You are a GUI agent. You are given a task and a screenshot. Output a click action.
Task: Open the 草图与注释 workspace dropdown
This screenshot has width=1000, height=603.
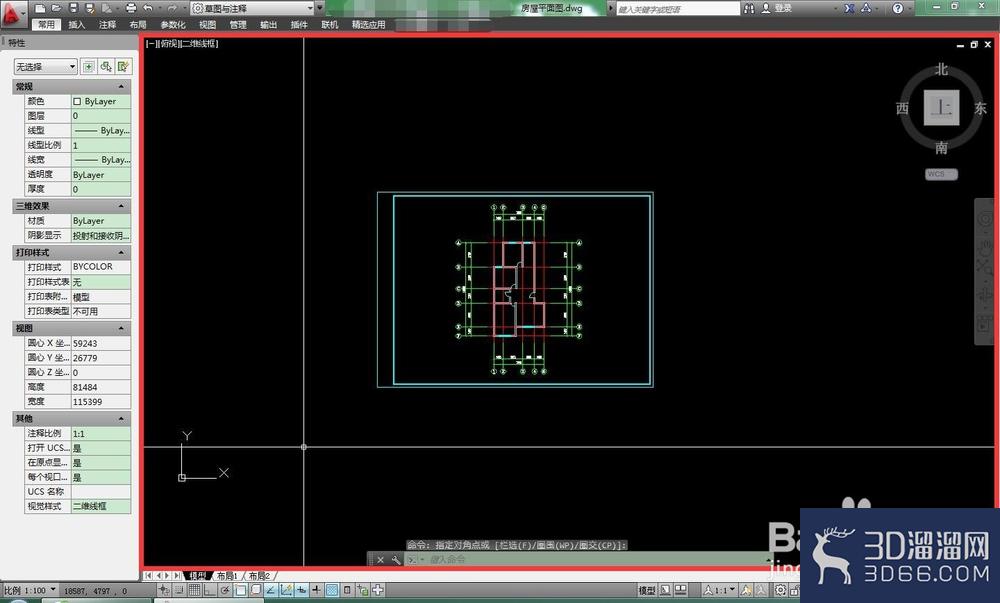[252, 8]
